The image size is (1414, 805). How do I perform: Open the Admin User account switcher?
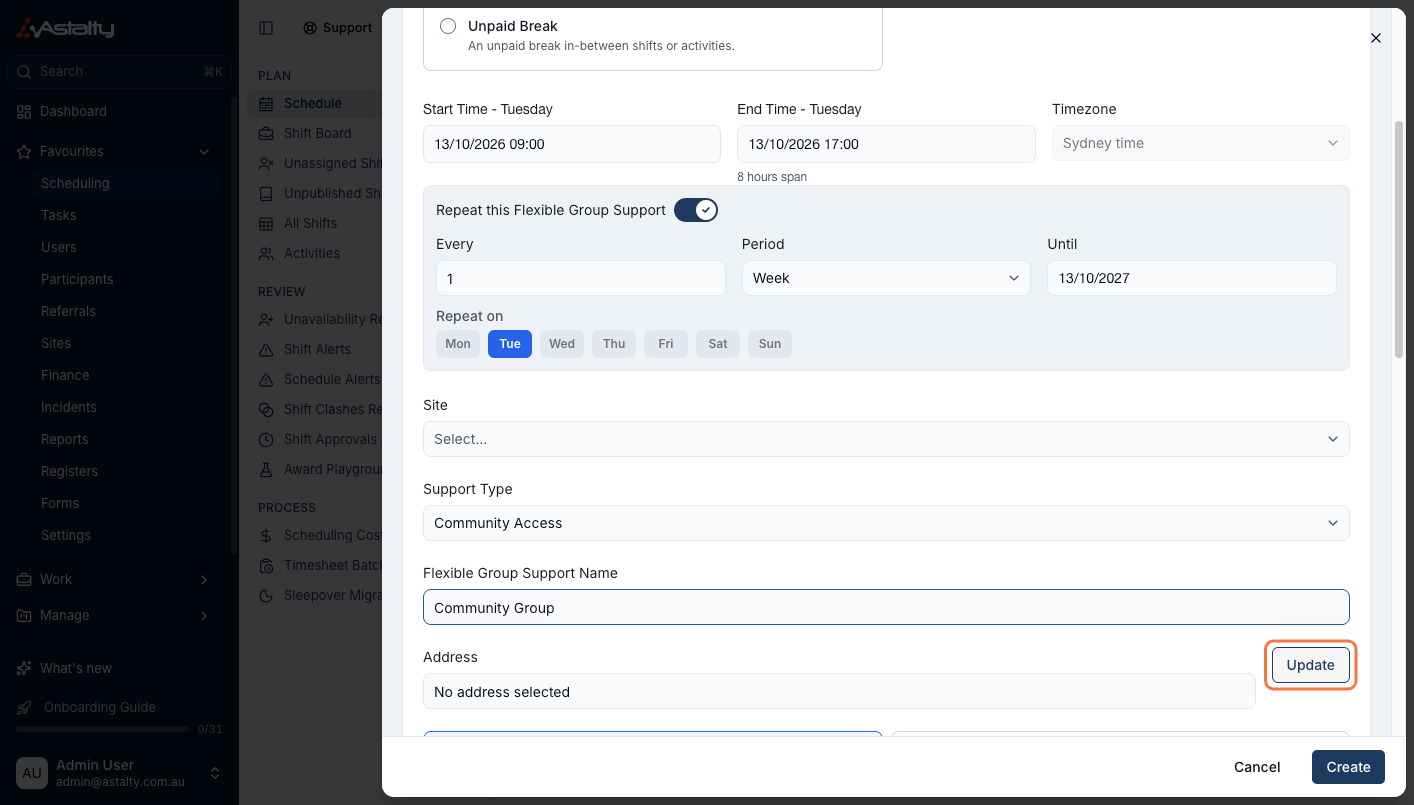pos(118,773)
